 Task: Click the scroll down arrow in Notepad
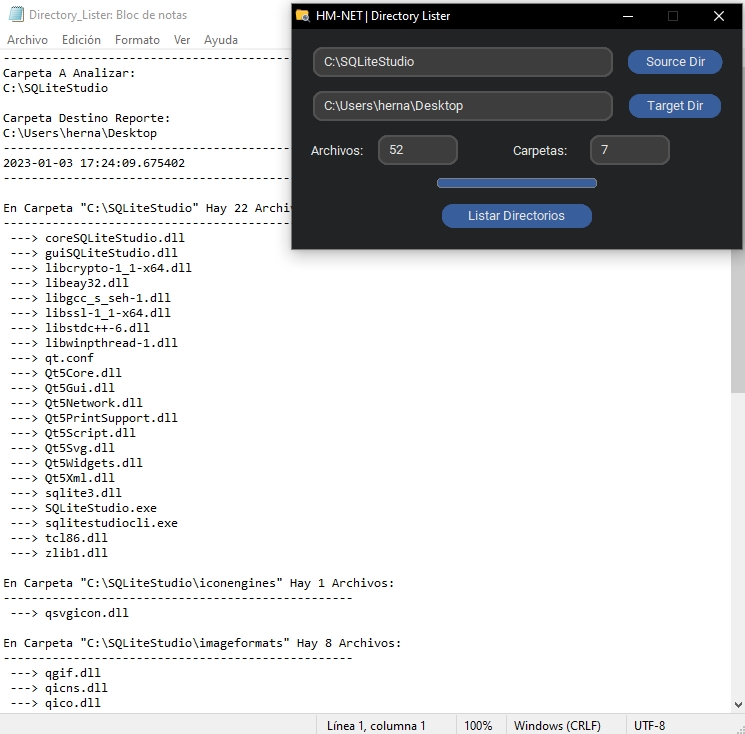[738, 705]
